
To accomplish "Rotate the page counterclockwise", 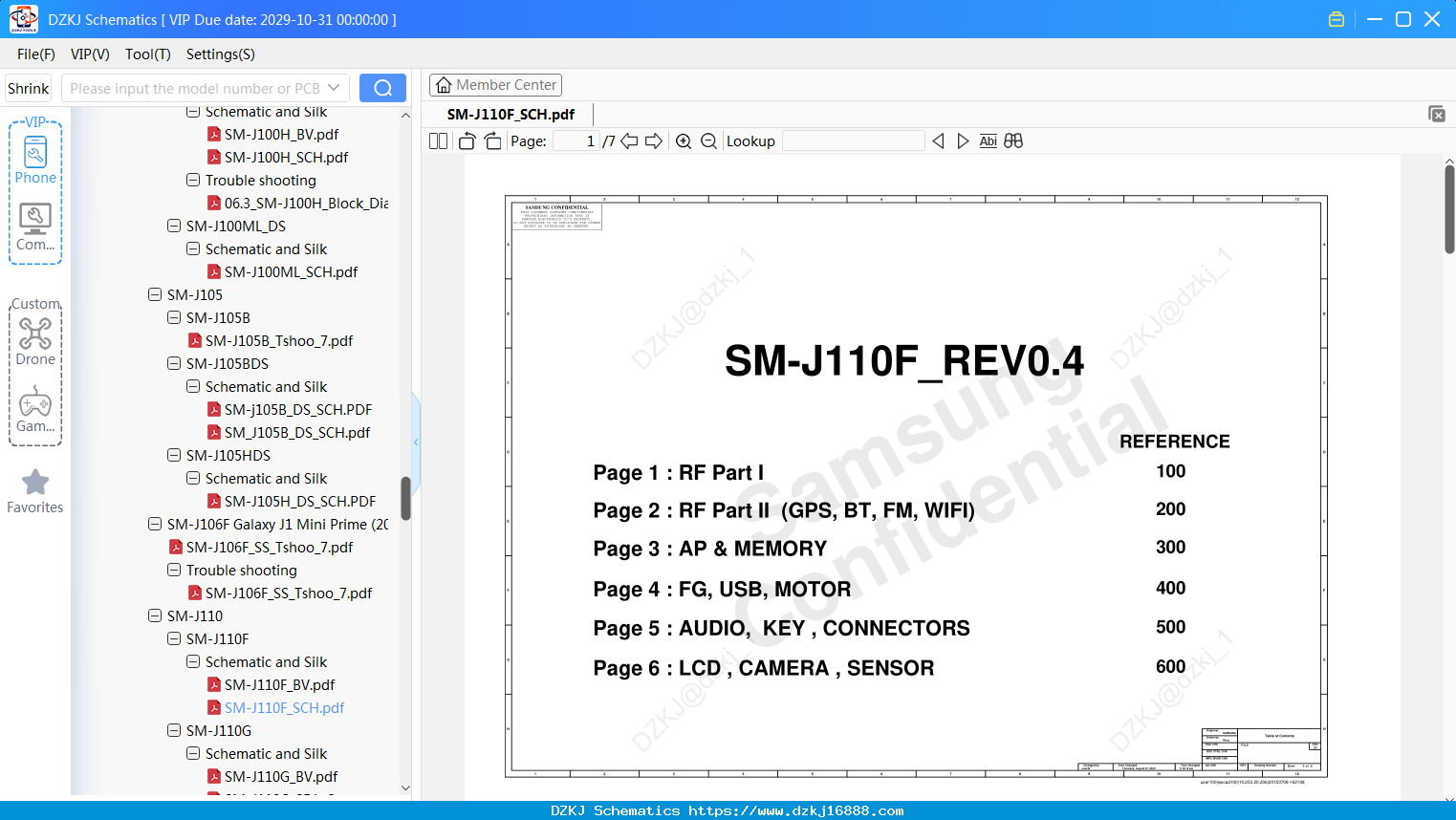I will coord(467,141).
